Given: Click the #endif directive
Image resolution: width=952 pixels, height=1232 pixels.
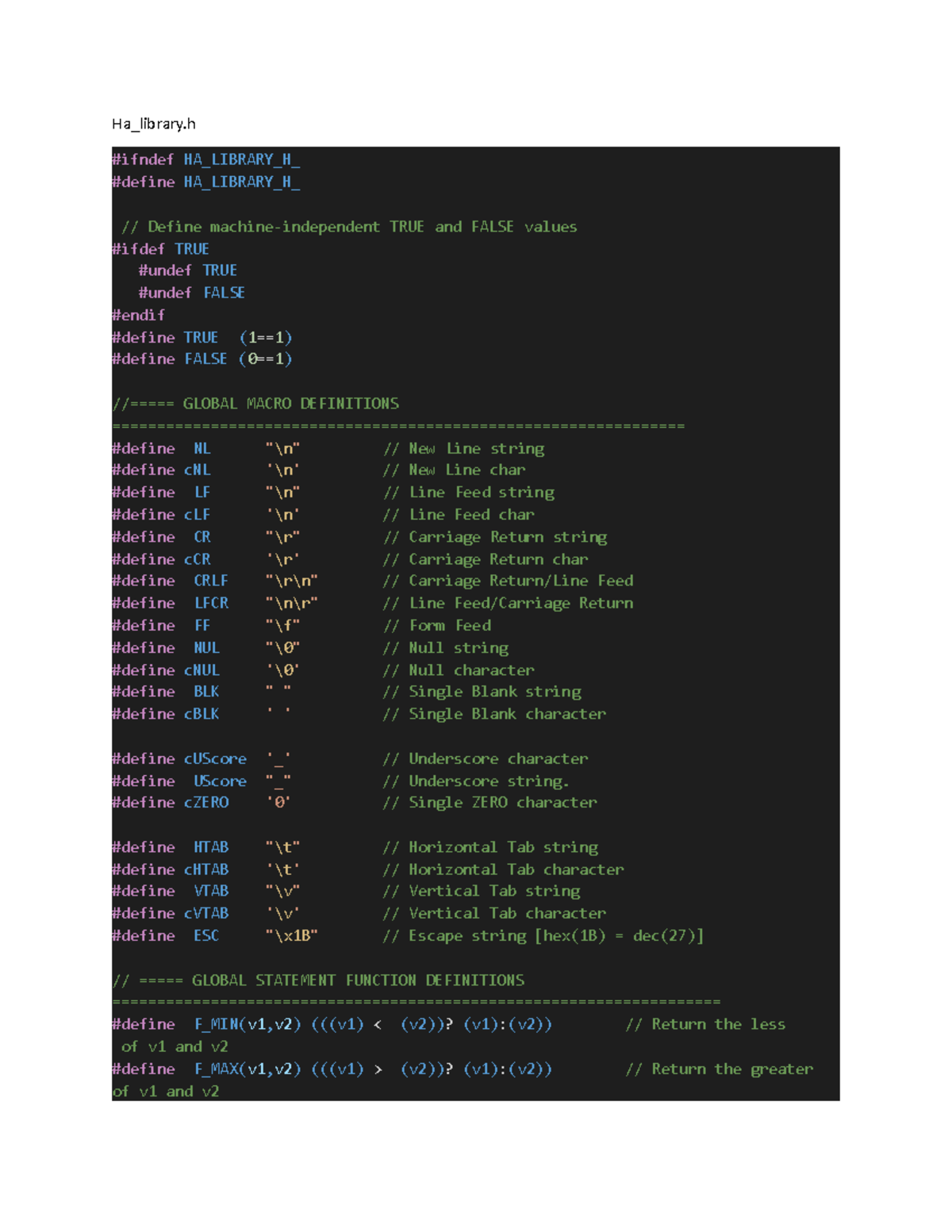Looking at the screenshot, I should coord(138,315).
